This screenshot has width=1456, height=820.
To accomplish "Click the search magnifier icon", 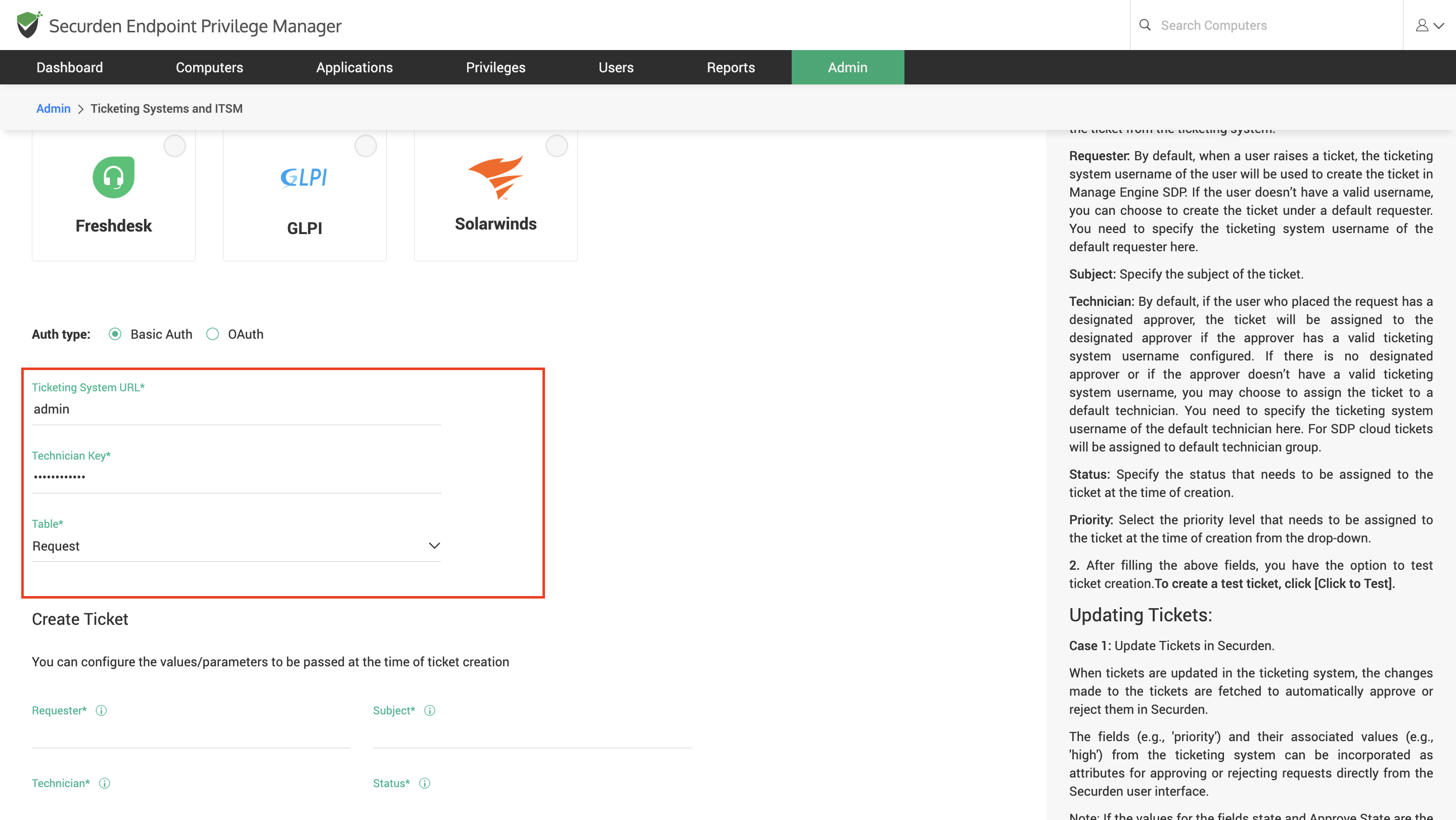I will point(1145,25).
